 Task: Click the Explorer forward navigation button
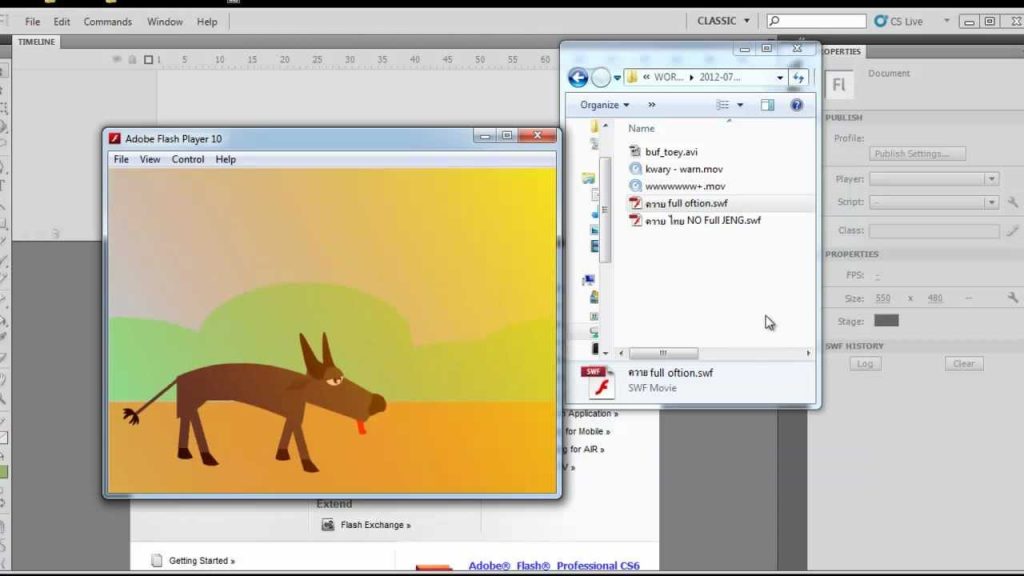click(x=601, y=78)
